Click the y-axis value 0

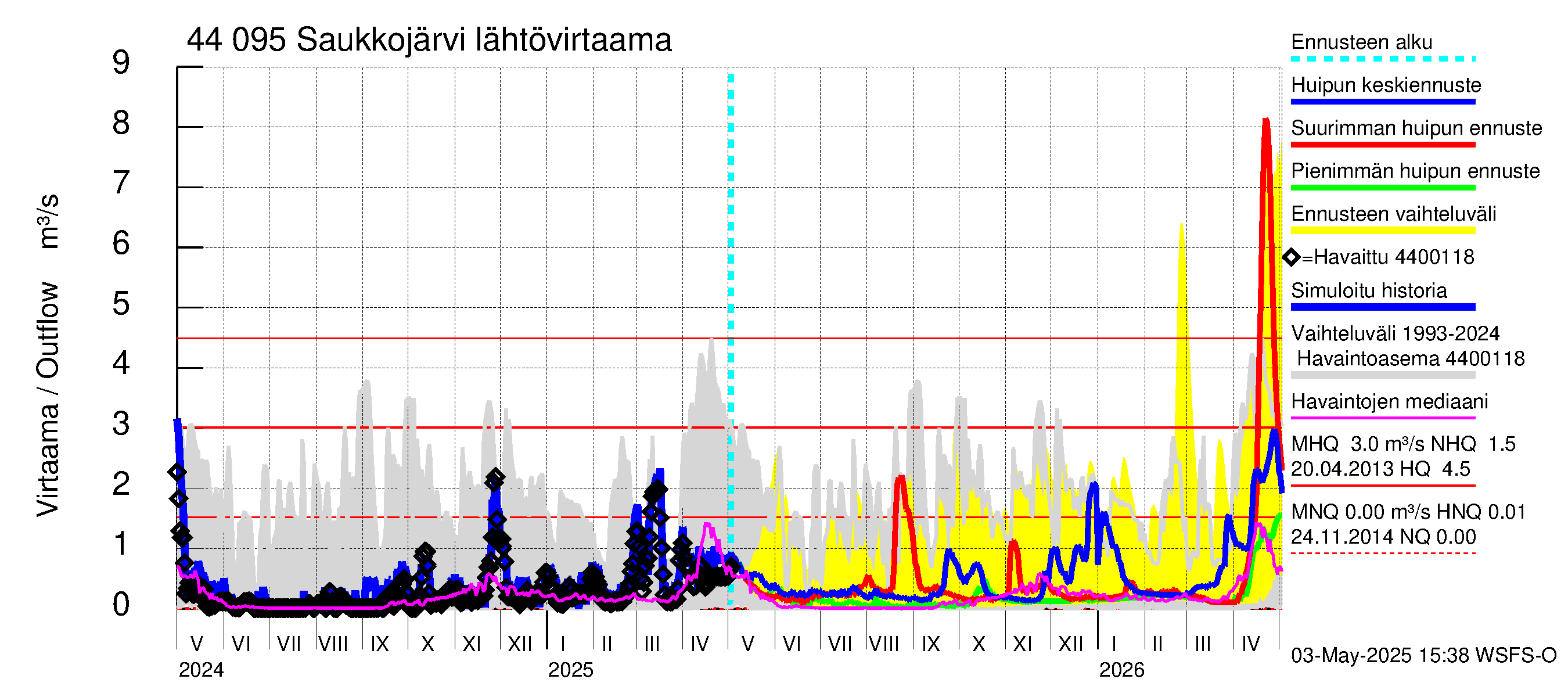(x=121, y=605)
